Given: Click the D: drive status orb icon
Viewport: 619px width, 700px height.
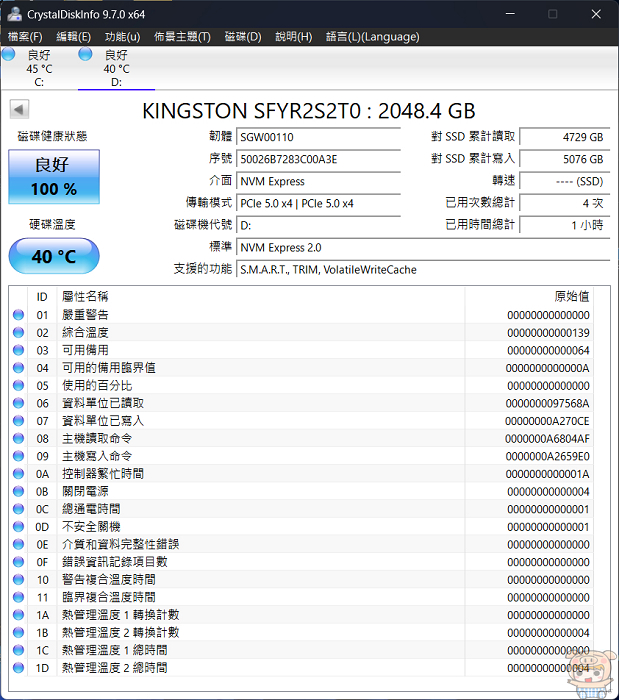Looking at the screenshot, I should coord(85,54).
